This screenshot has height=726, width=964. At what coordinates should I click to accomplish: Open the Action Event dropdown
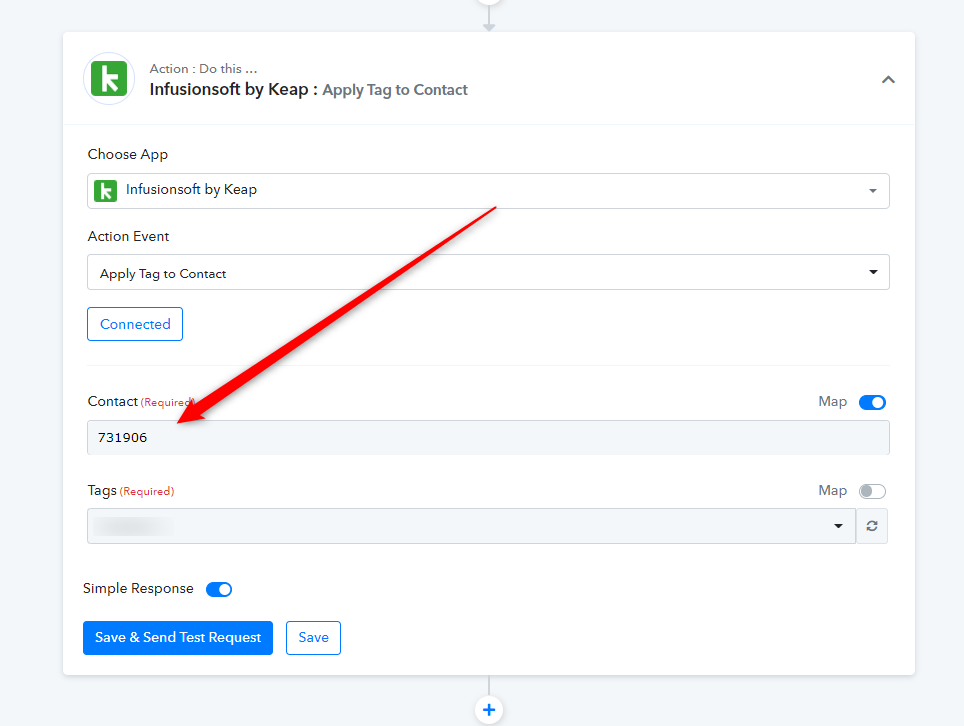488,272
